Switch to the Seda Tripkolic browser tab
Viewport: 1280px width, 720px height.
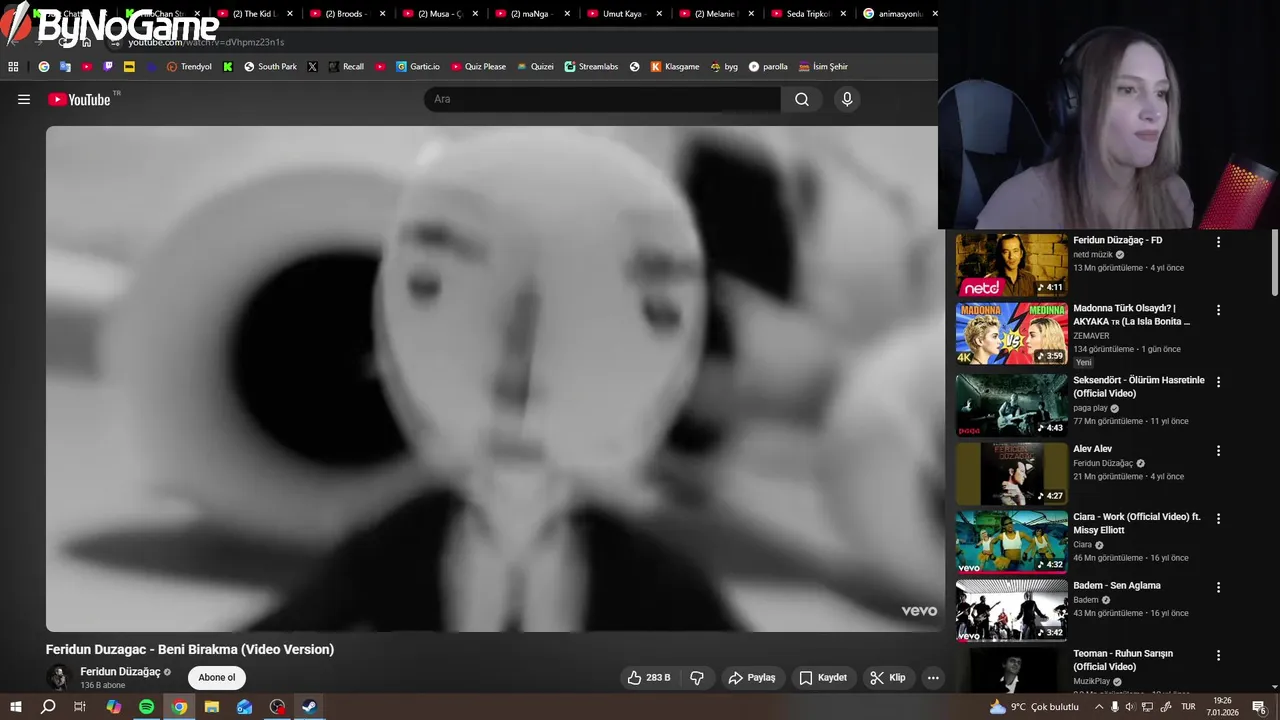tap(806, 14)
